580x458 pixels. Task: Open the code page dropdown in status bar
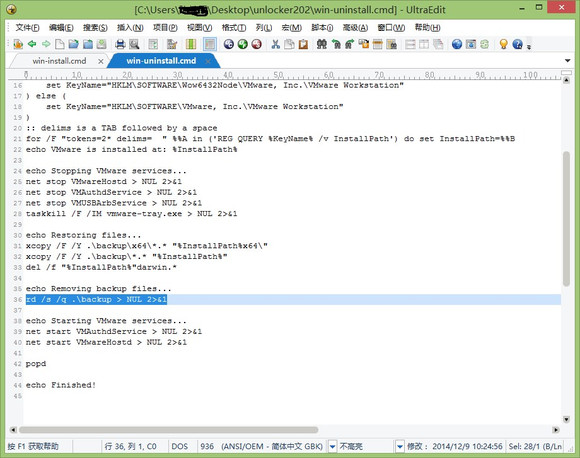pos(332,447)
